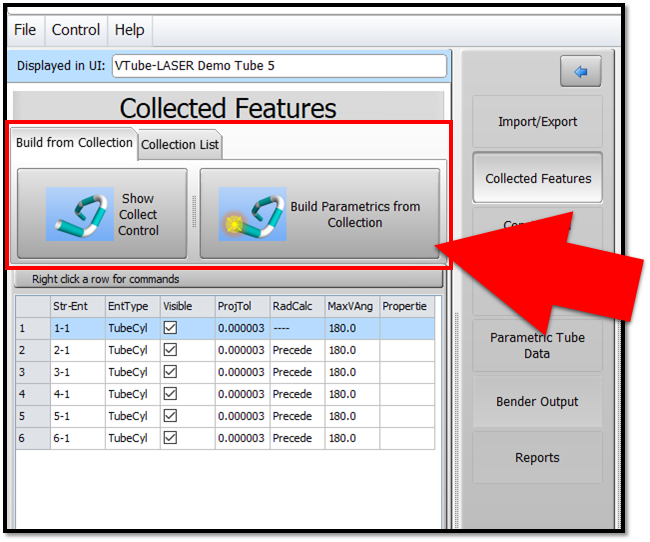Viewport: 650px width, 542px height.
Task: Open the Control menu
Action: (x=76, y=30)
